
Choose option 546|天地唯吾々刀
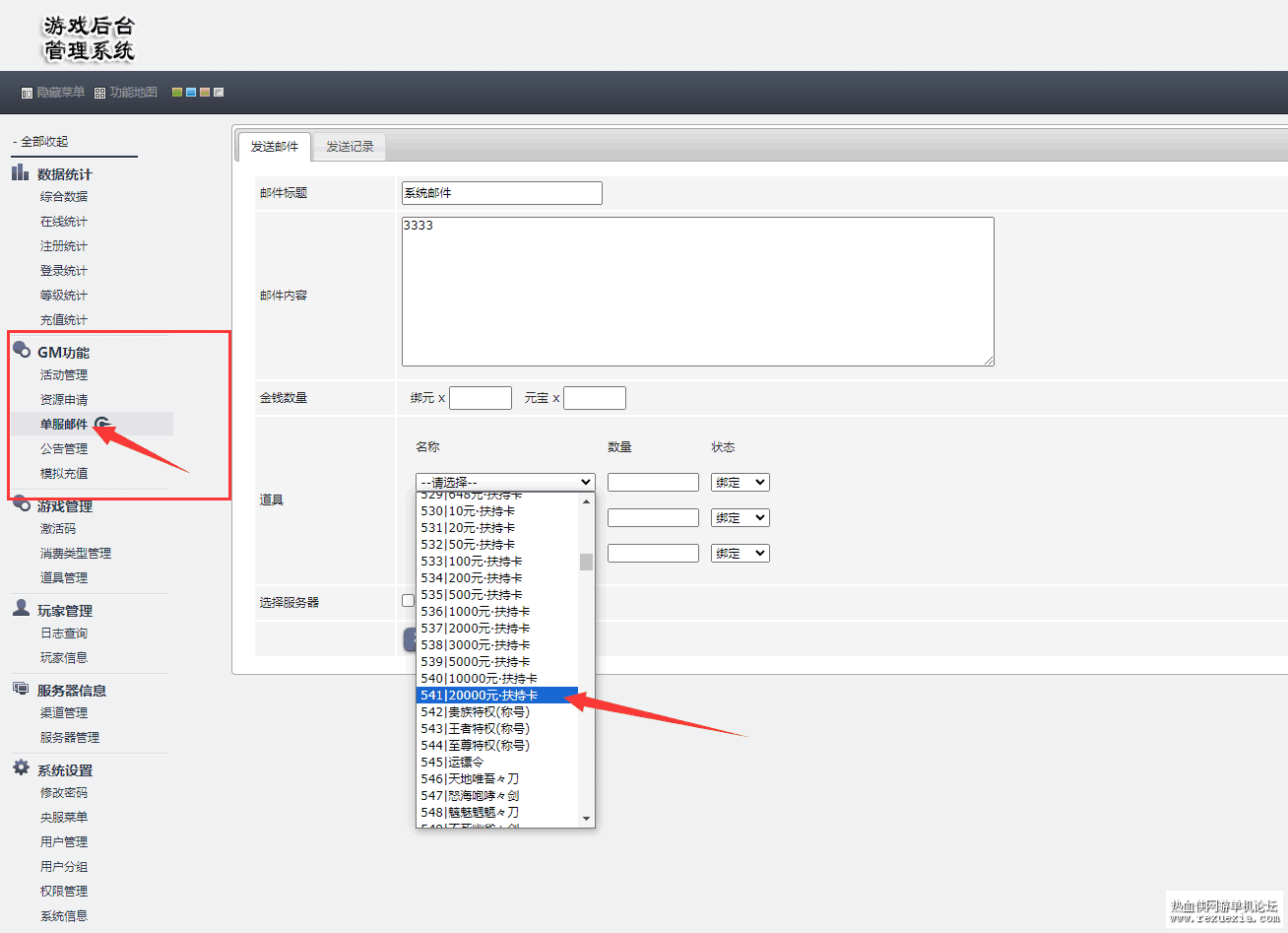click(497, 779)
